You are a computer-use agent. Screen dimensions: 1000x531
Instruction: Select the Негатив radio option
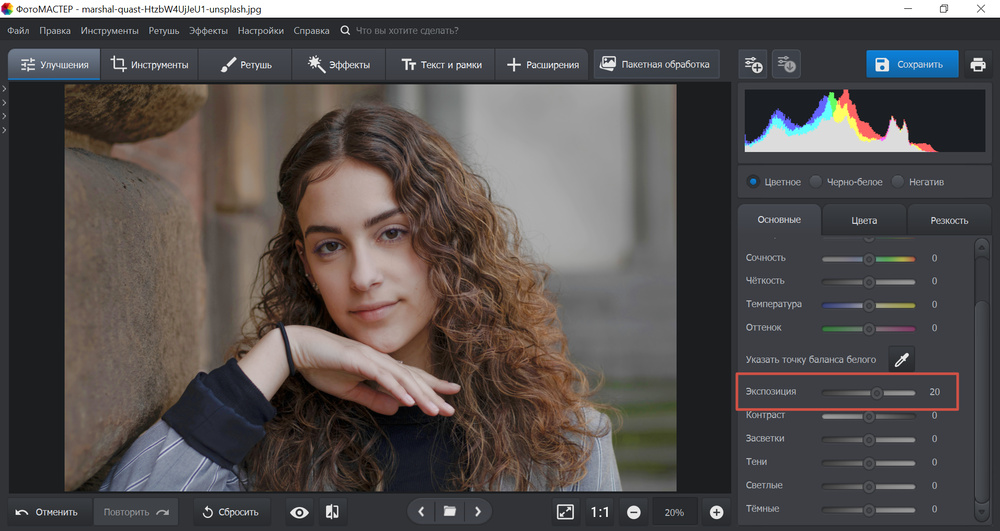pyautogui.click(x=898, y=182)
